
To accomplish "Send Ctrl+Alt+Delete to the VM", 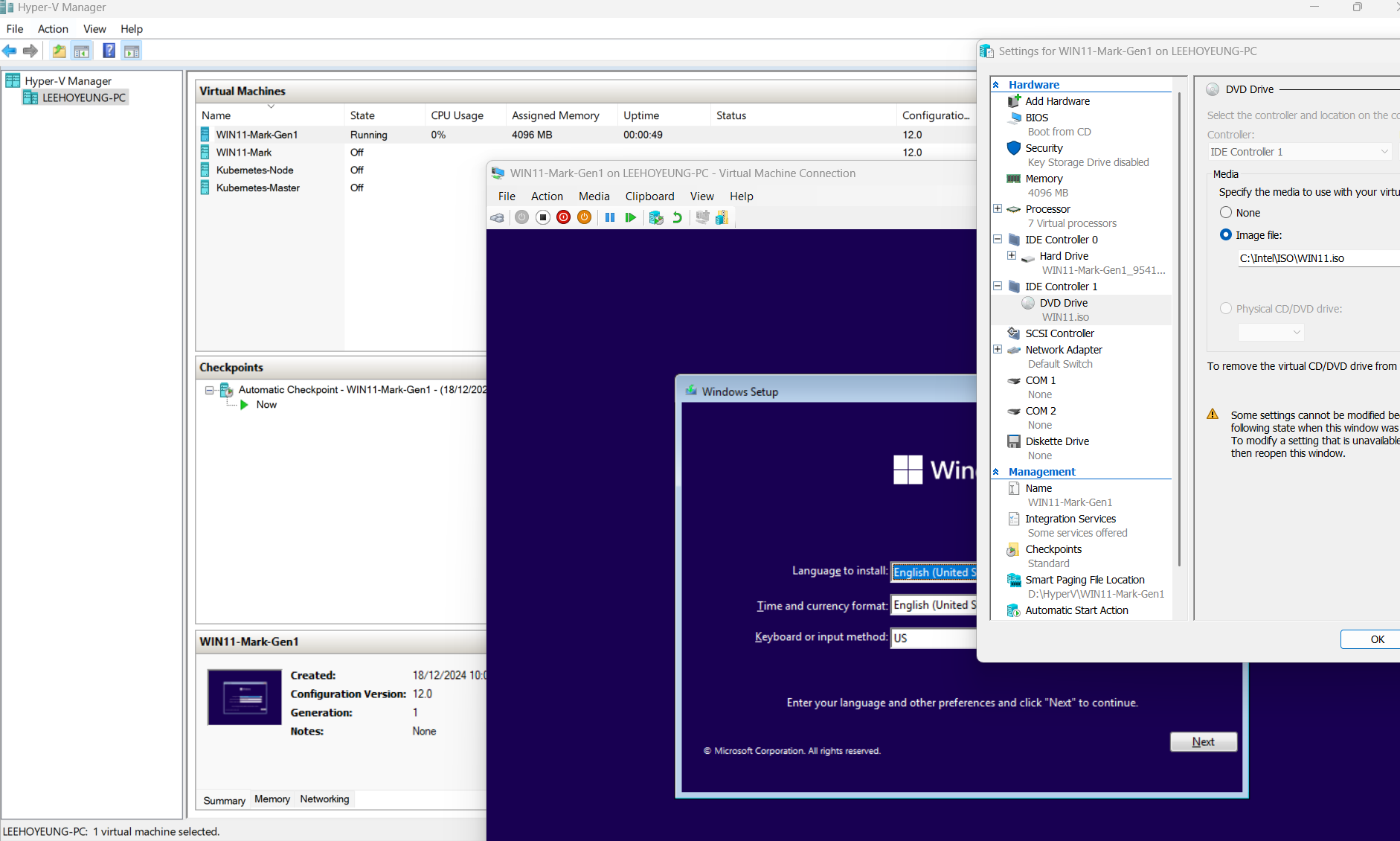I will [x=497, y=217].
